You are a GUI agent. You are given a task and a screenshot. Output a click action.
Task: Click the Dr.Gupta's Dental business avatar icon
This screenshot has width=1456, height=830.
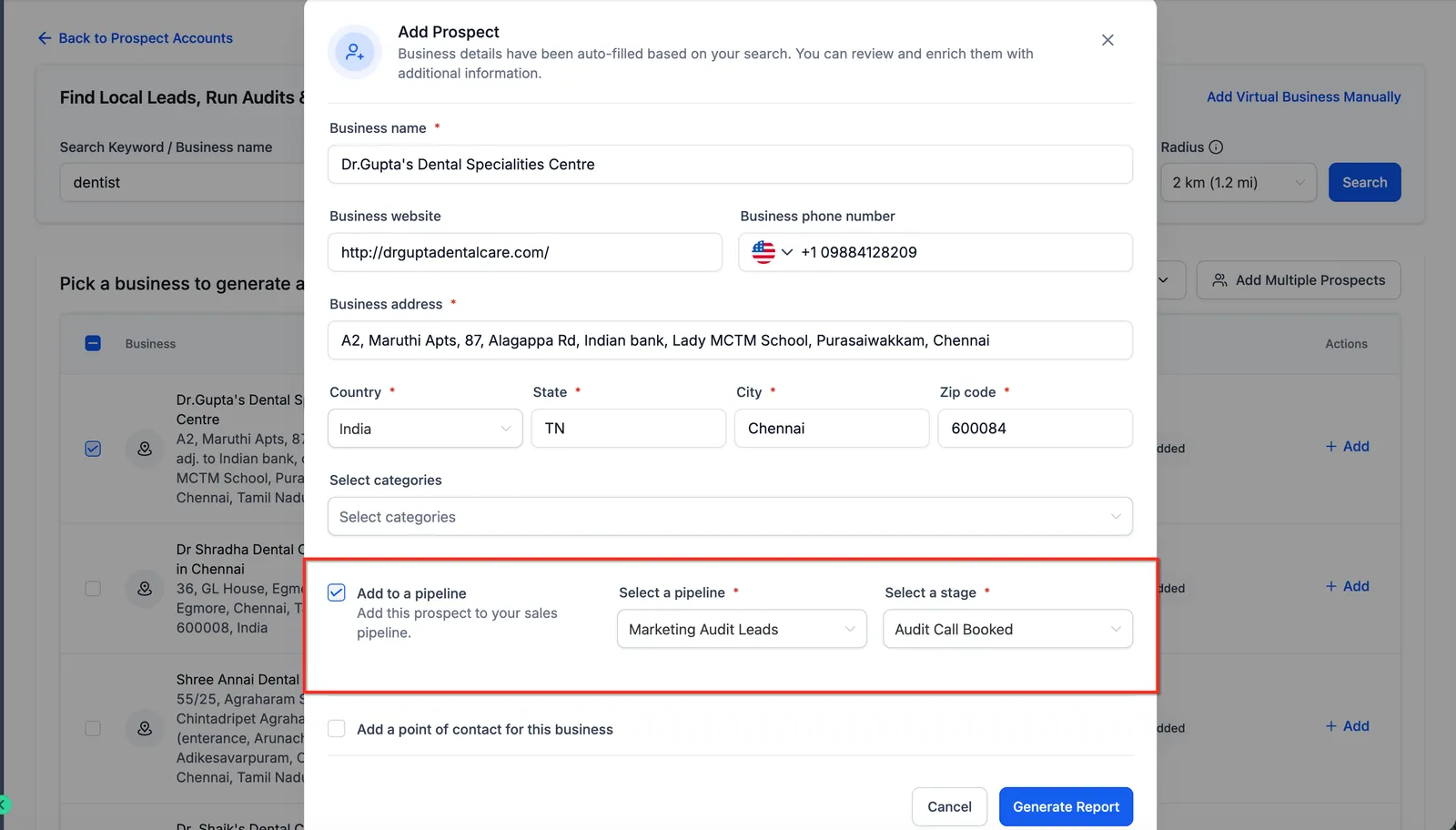[x=145, y=449]
